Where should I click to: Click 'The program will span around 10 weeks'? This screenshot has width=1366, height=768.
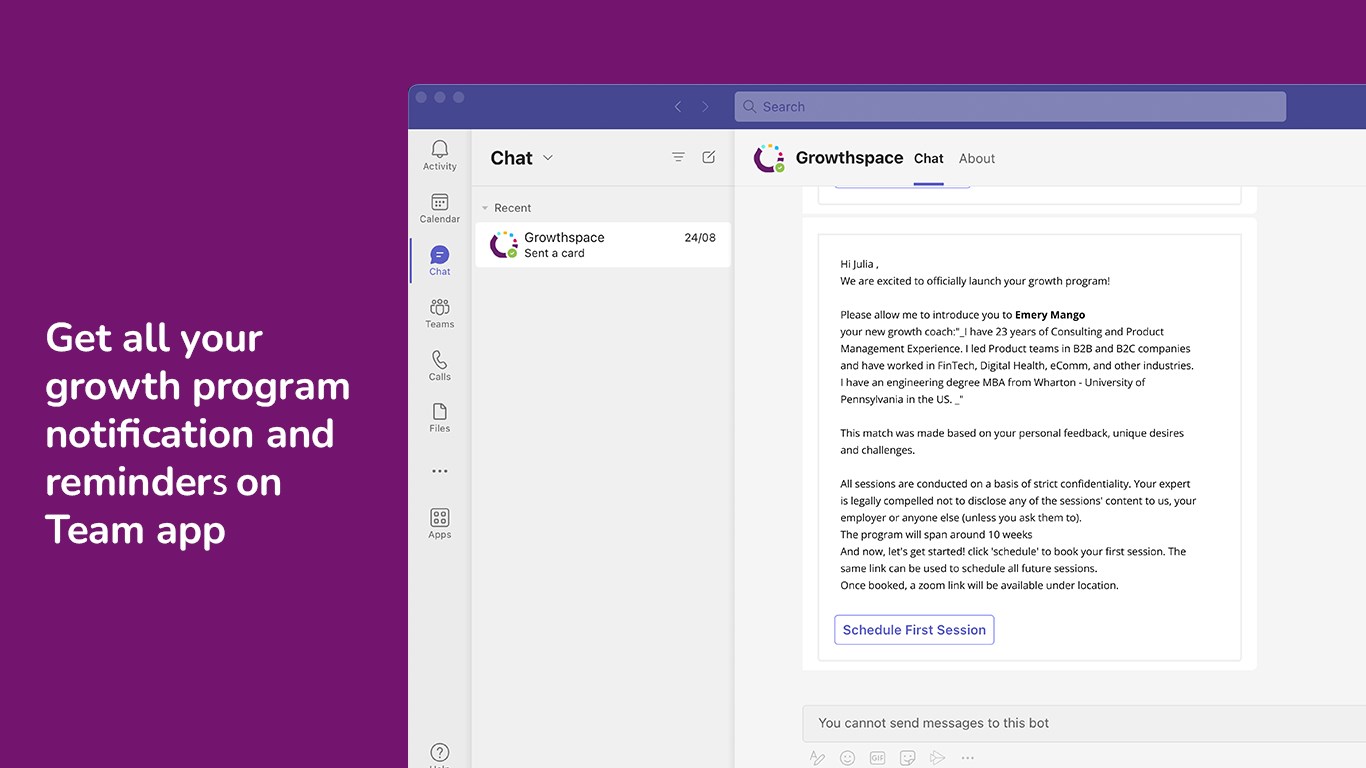pos(936,535)
